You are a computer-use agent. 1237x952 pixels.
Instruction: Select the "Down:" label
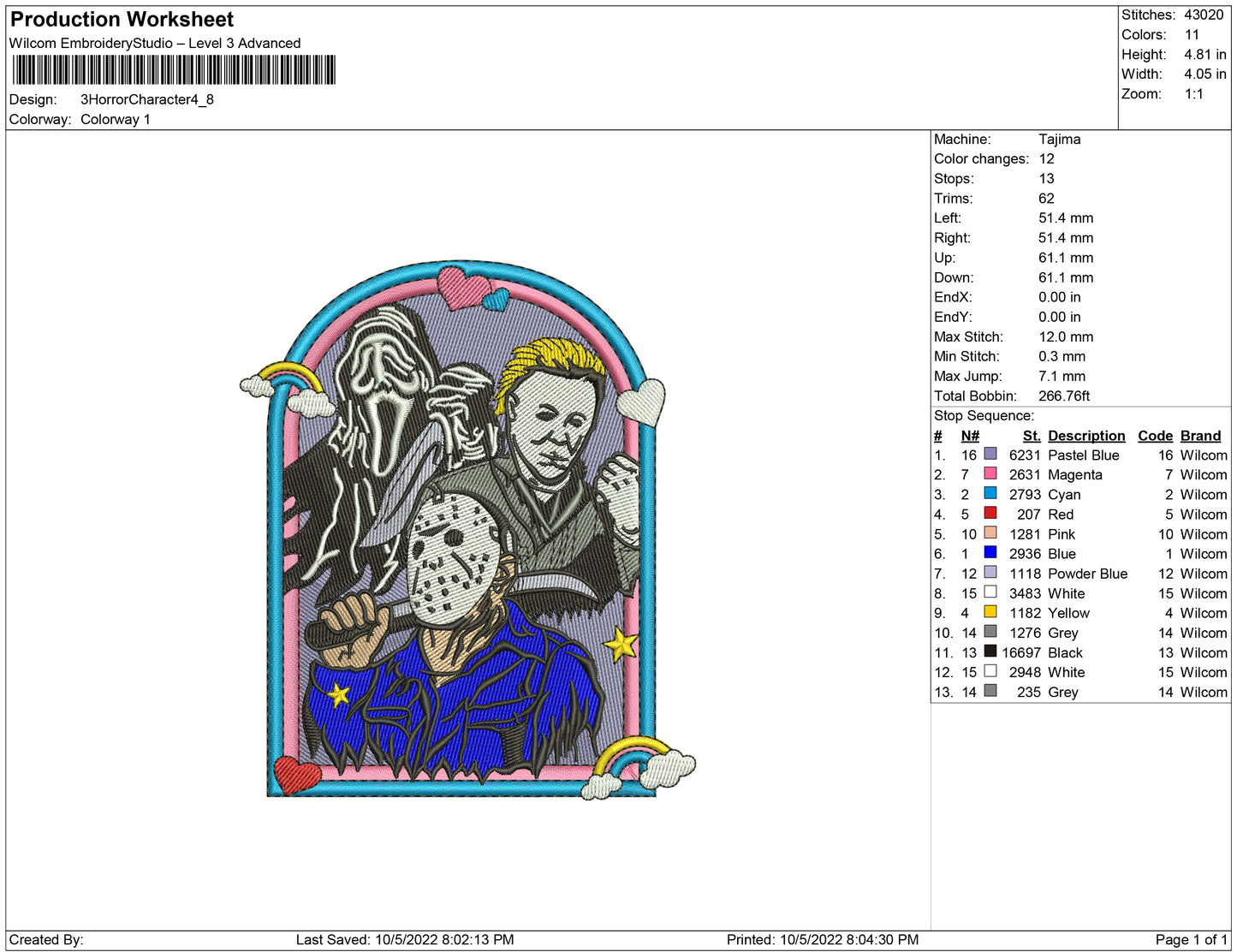click(x=954, y=277)
